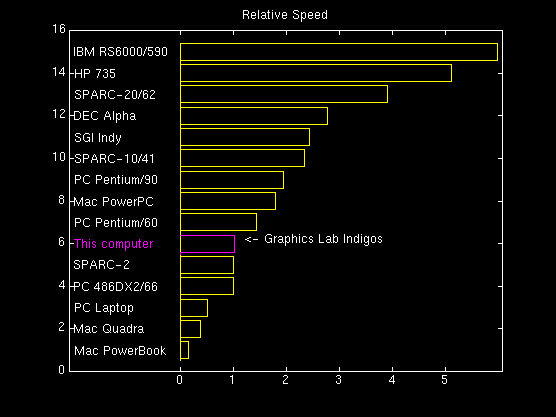Click y-axis tick label 14
Viewport: 556px width, 417px height.
pos(59,72)
